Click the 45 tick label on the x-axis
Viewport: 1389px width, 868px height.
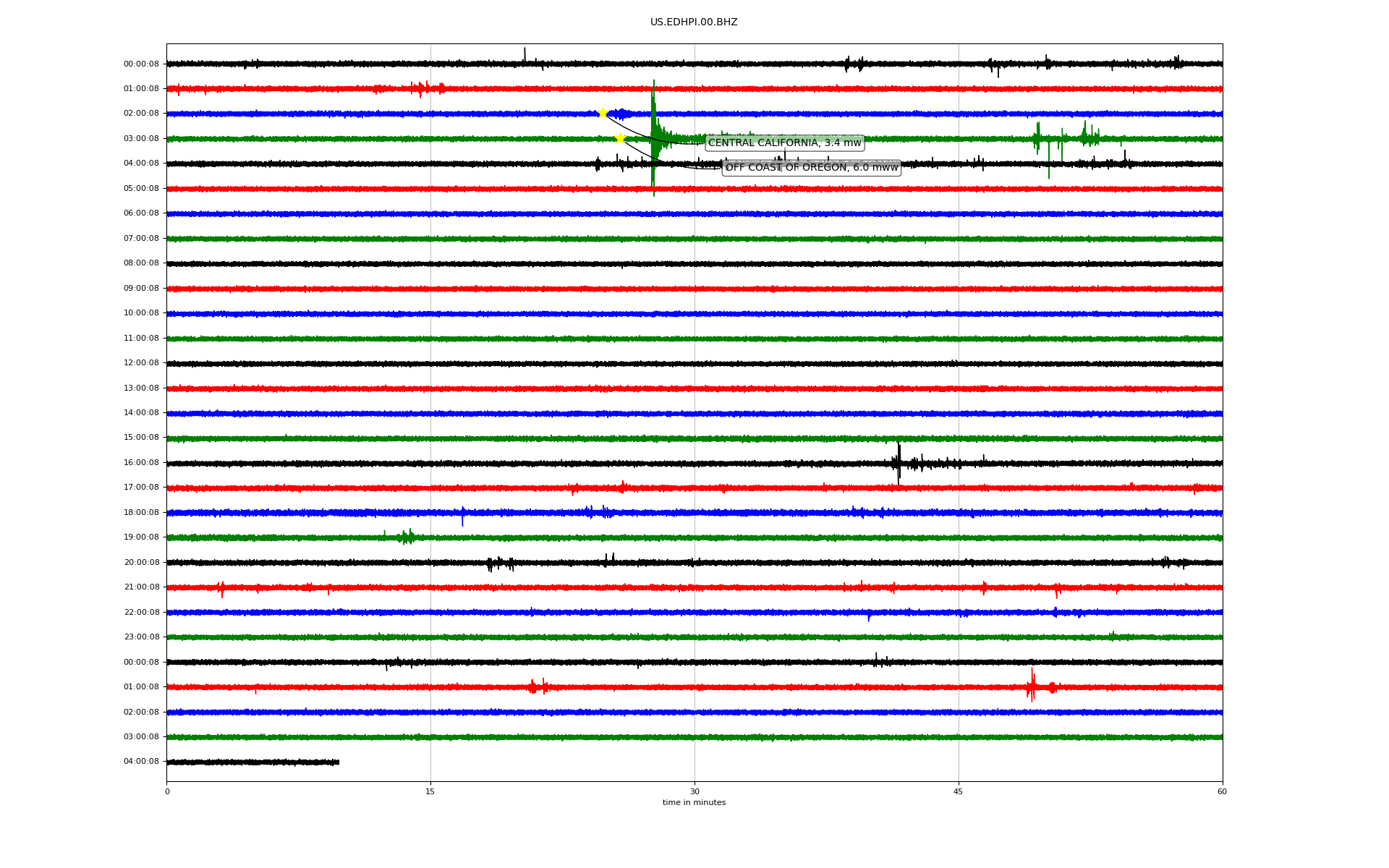tap(959, 791)
